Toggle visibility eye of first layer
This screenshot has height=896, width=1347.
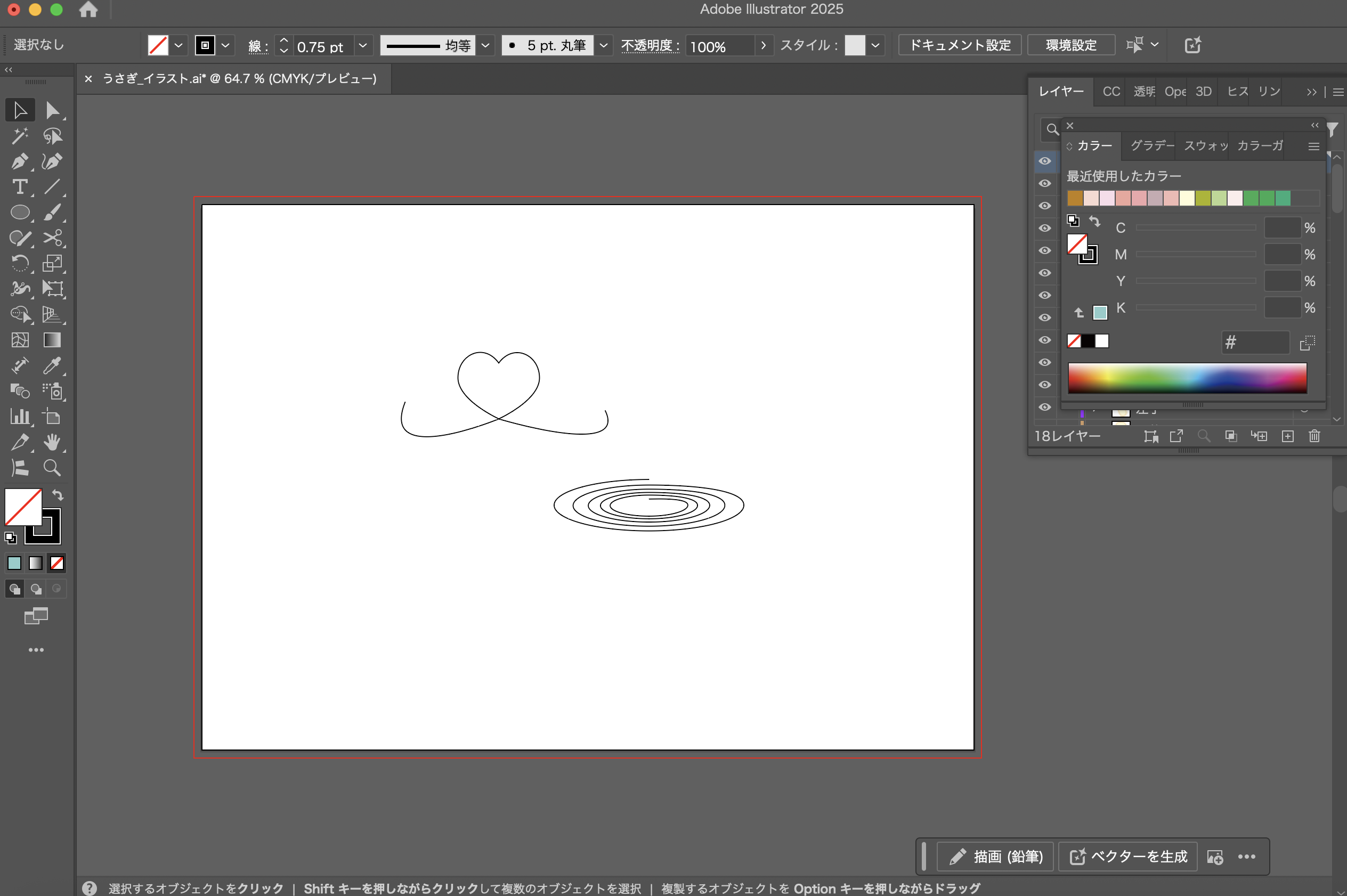click(x=1045, y=160)
